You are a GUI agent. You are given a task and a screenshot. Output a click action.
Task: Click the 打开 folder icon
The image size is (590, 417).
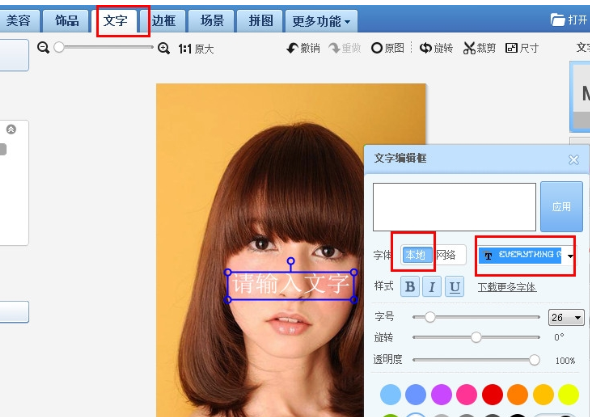pyautogui.click(x=558, y=20)
